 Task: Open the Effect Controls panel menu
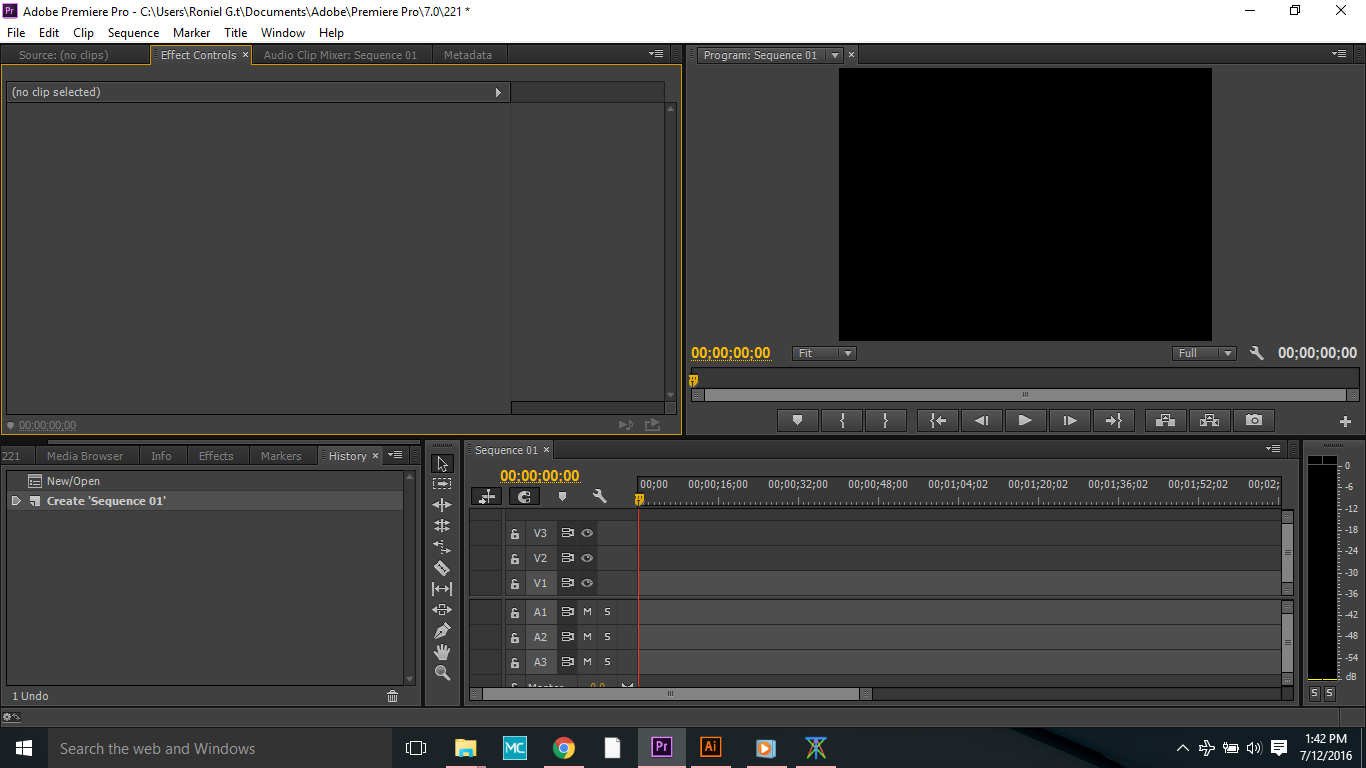click(x=656, y=54)
